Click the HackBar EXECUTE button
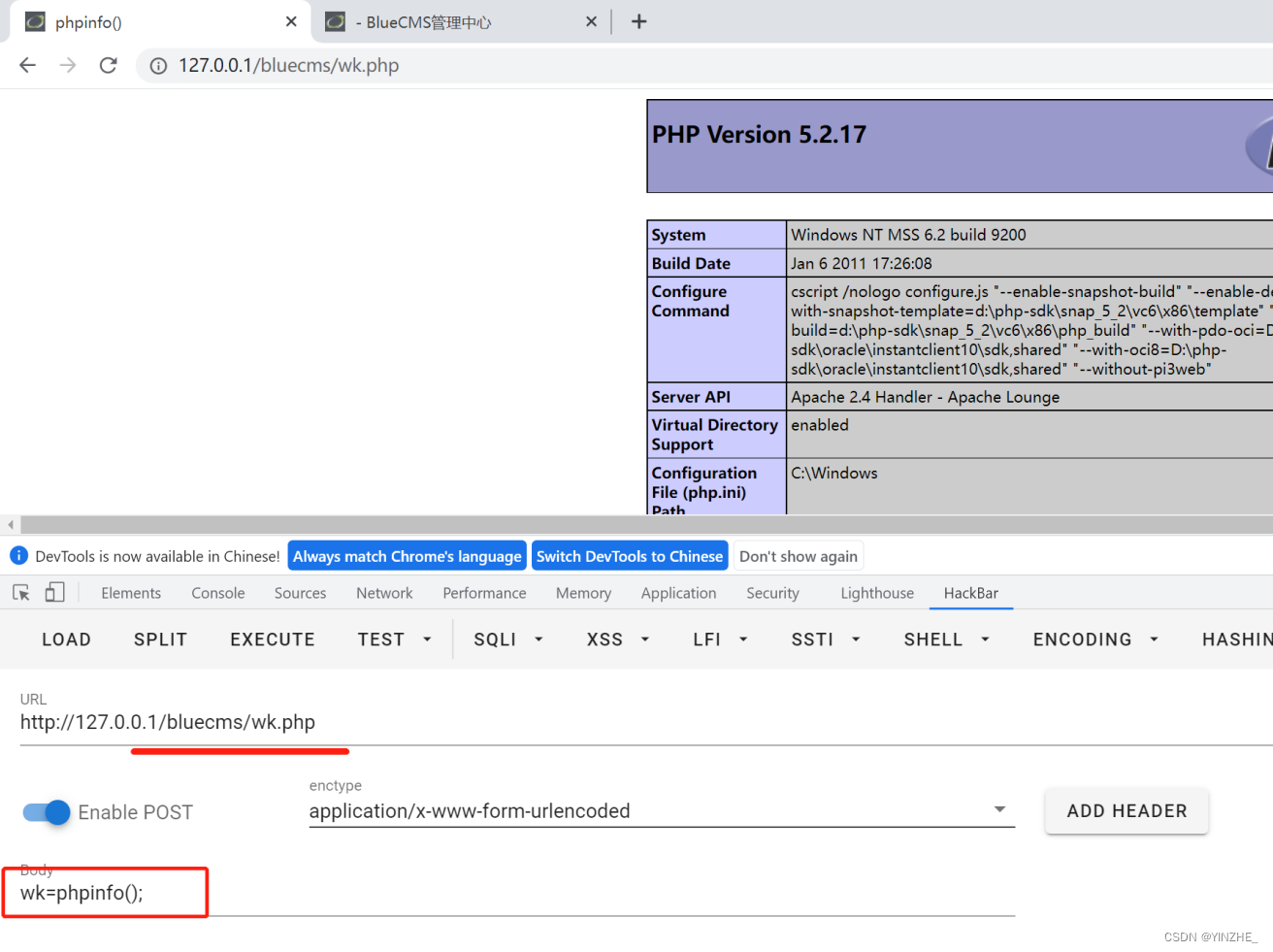 point(273,640)
